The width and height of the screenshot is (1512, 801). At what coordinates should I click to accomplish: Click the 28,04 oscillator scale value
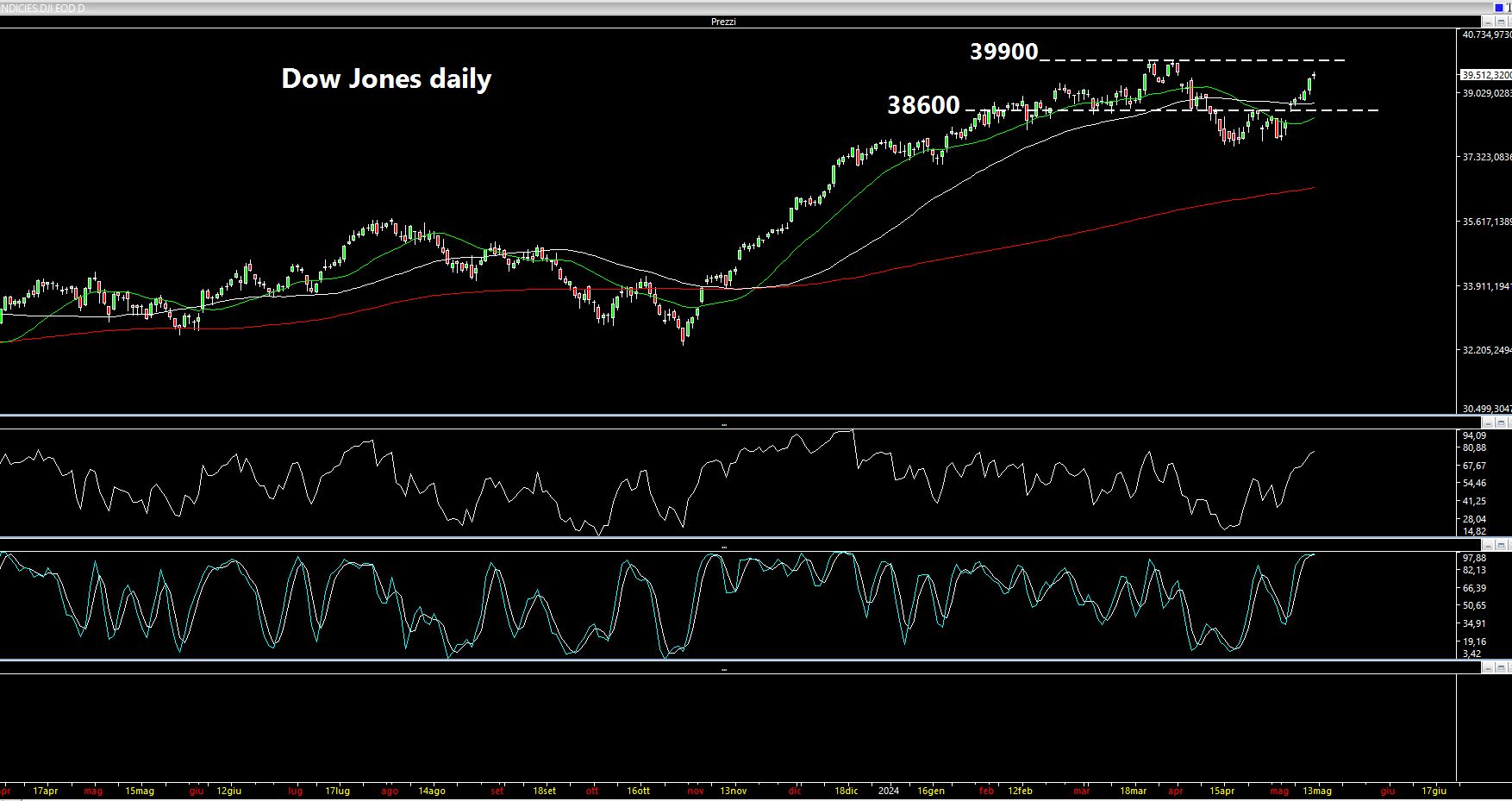1474,519
